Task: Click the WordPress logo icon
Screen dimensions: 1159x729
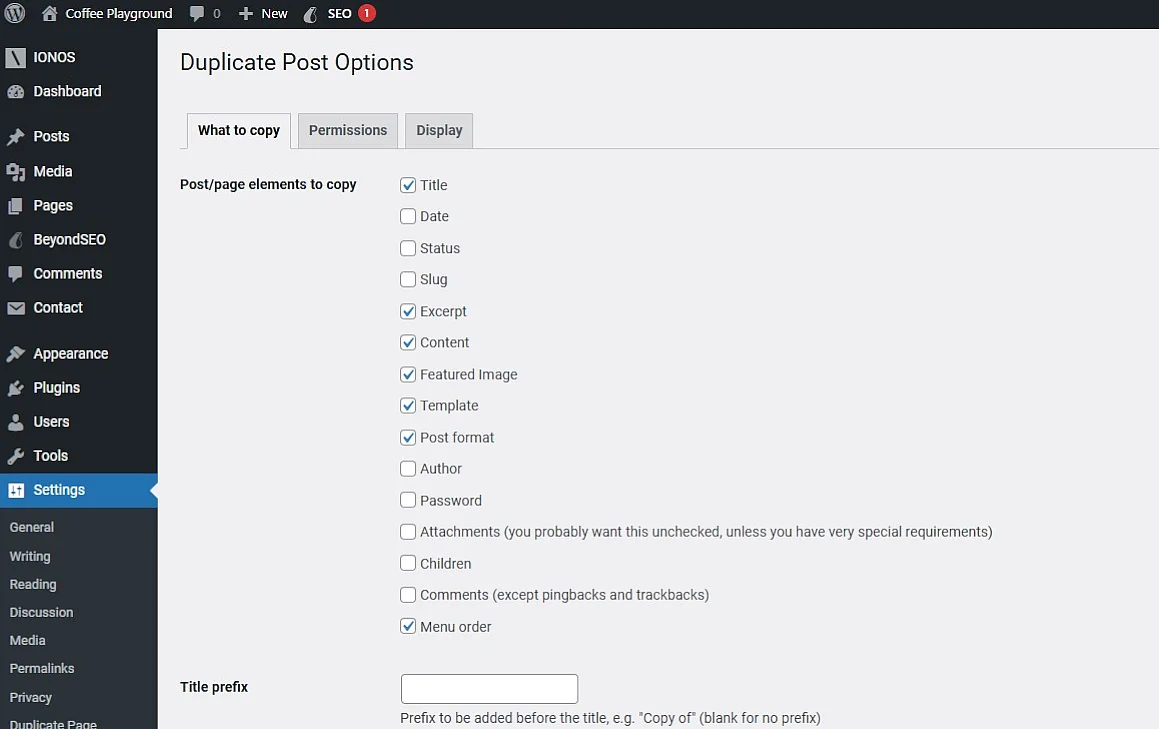Action: point(15,13)
